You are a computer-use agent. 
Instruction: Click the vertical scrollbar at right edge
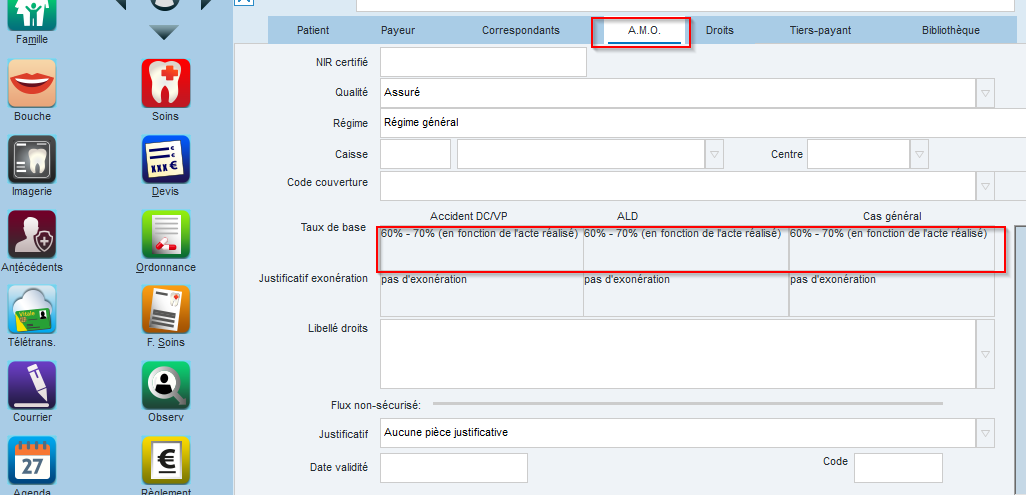pyautogui.click(x=1021, y=360)
